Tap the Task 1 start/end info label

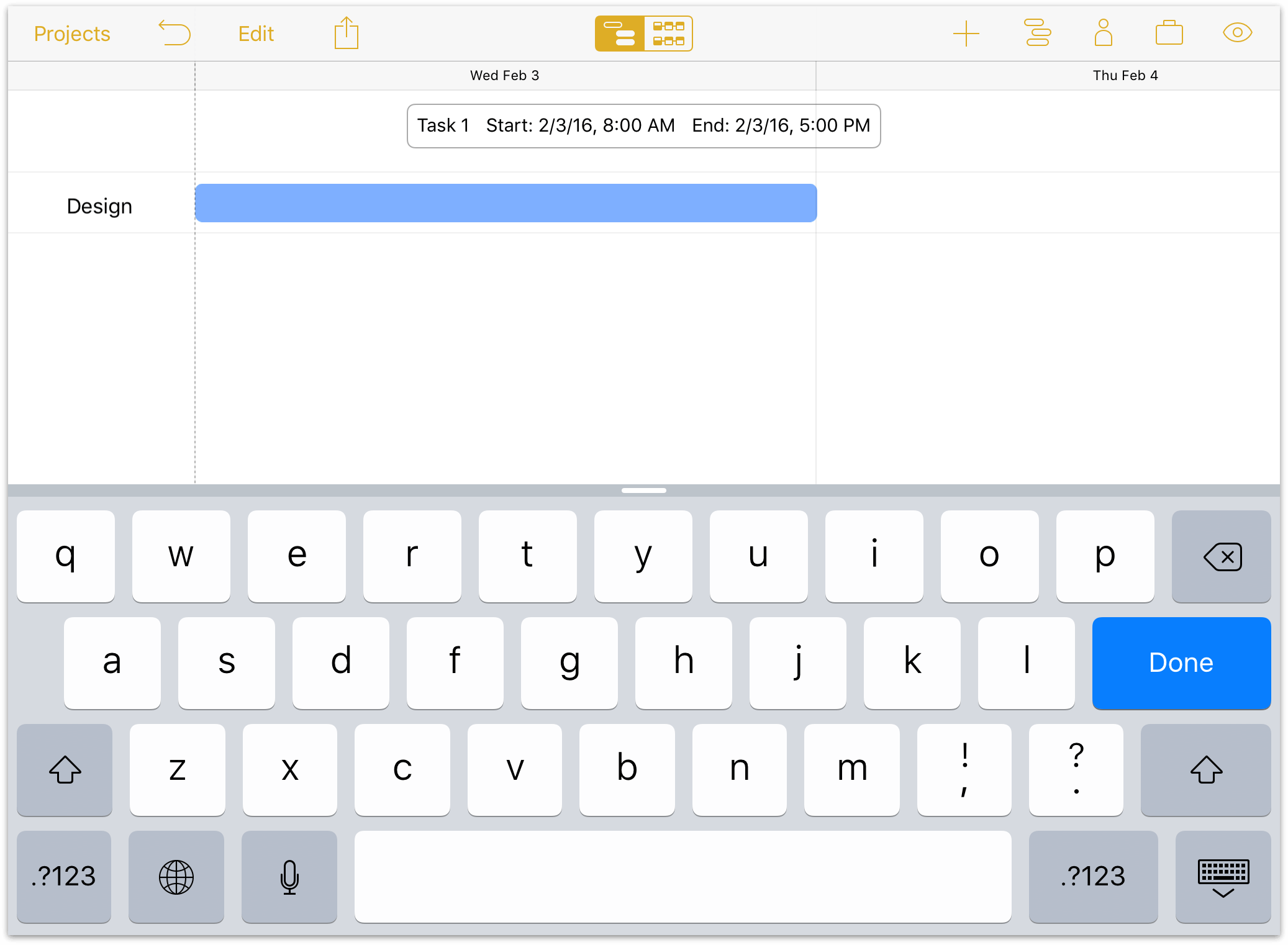pos(643,126)
